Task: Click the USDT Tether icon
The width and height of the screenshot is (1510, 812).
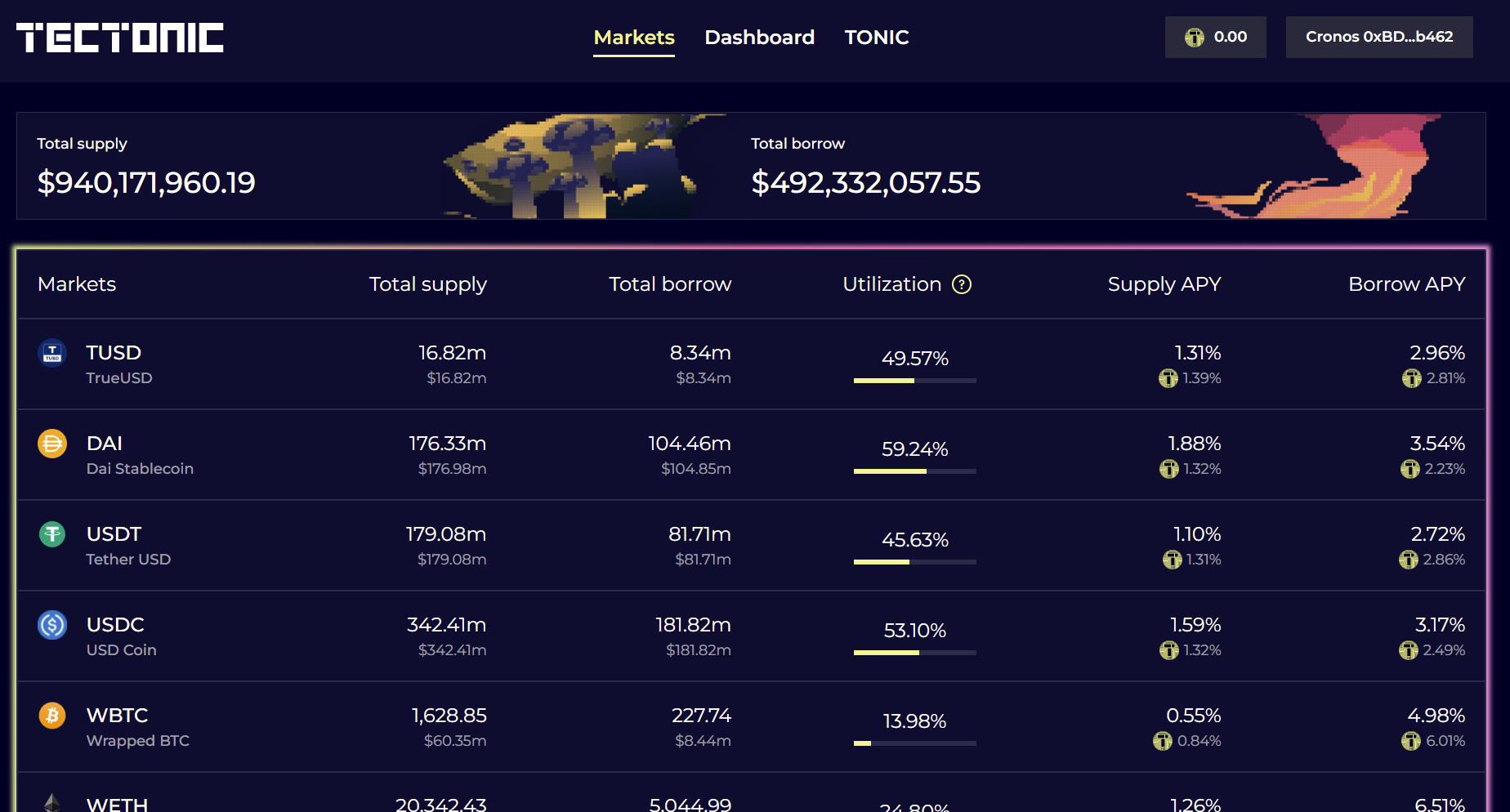Action: click(52, 534)
